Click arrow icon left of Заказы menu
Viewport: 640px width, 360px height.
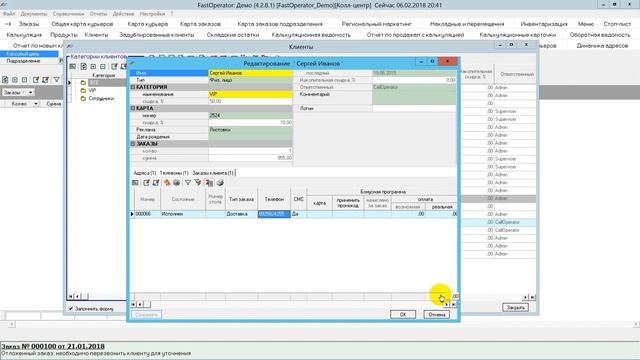(8, 24)
